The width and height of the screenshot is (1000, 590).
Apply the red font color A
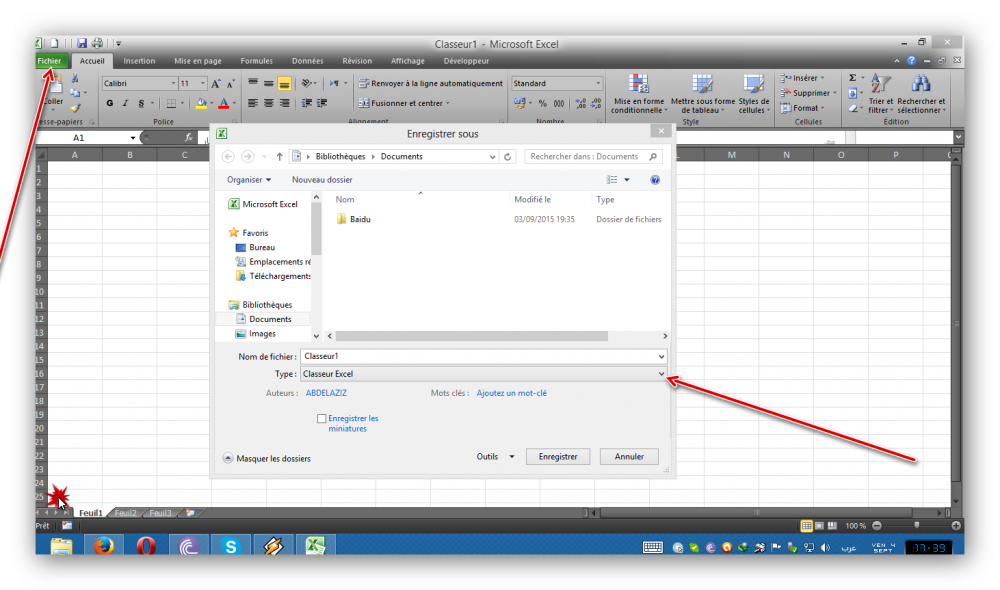[224, 103]
